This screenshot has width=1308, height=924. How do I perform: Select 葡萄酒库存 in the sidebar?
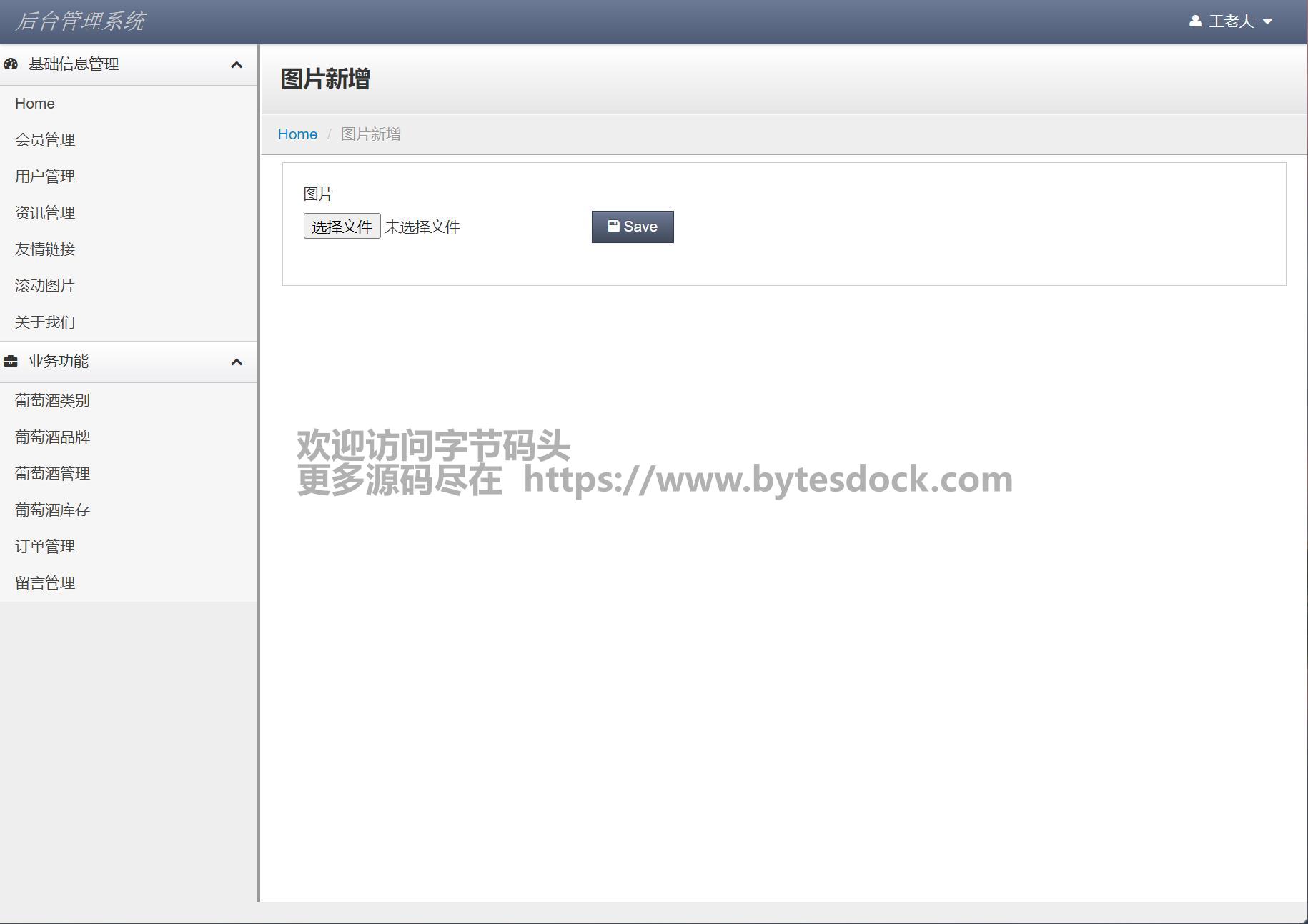(x=52, y=510)
